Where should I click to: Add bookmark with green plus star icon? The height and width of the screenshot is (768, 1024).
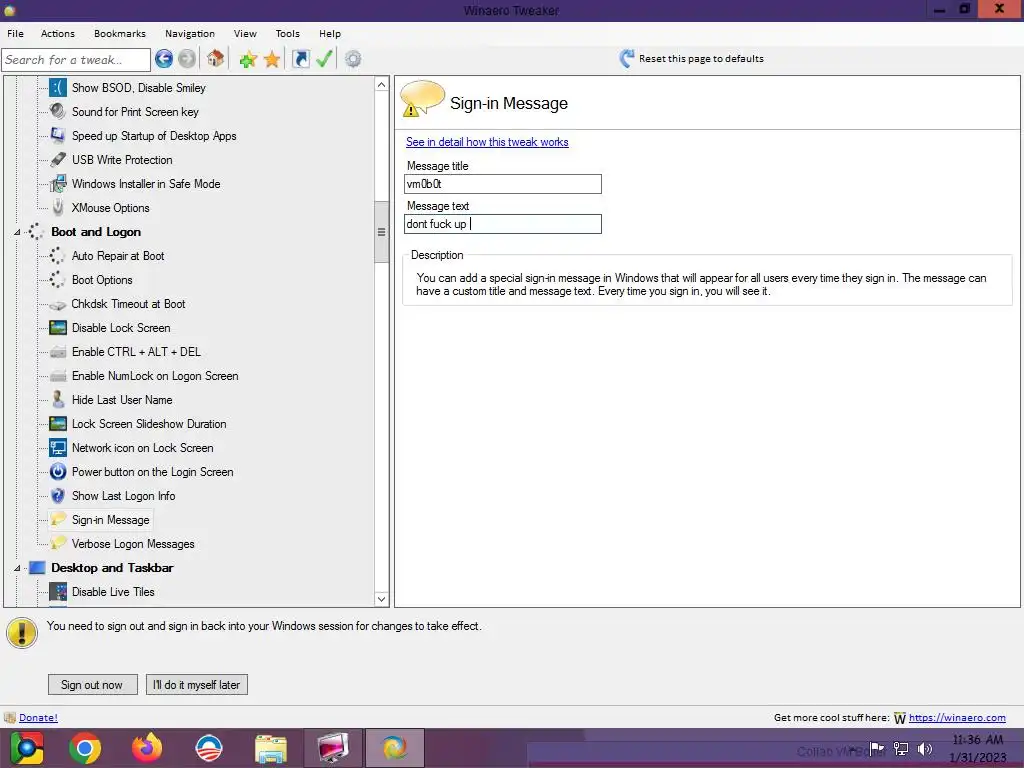248,59
